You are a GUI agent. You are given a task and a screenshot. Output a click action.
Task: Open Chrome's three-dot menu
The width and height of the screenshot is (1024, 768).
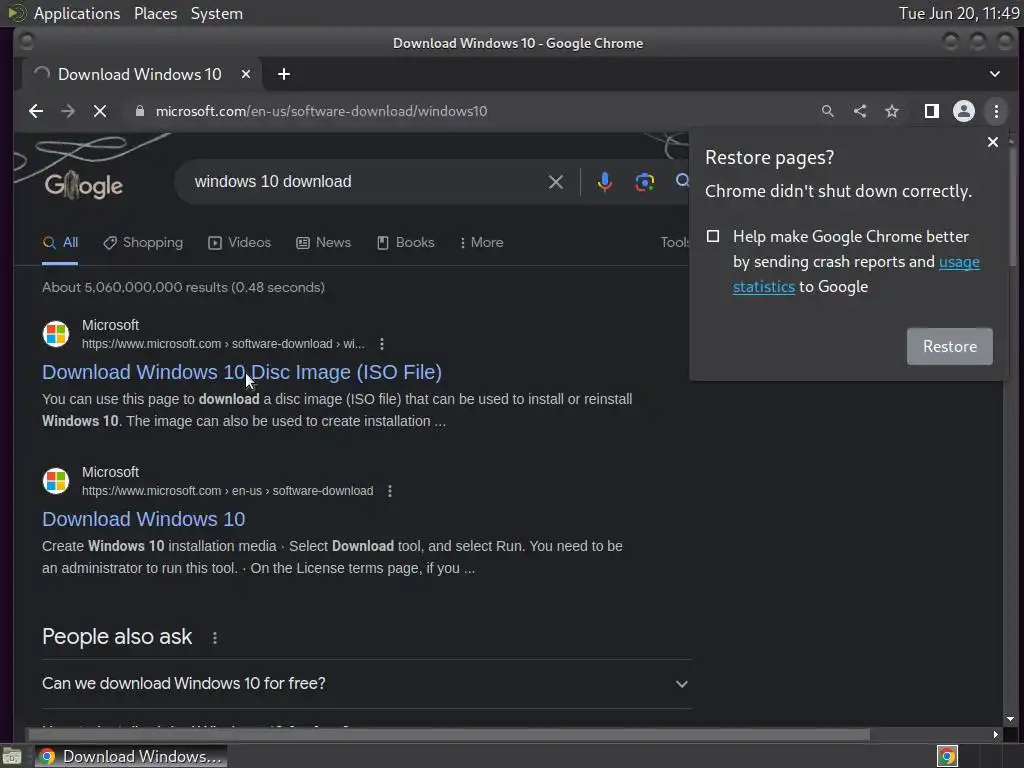[997, 111]
